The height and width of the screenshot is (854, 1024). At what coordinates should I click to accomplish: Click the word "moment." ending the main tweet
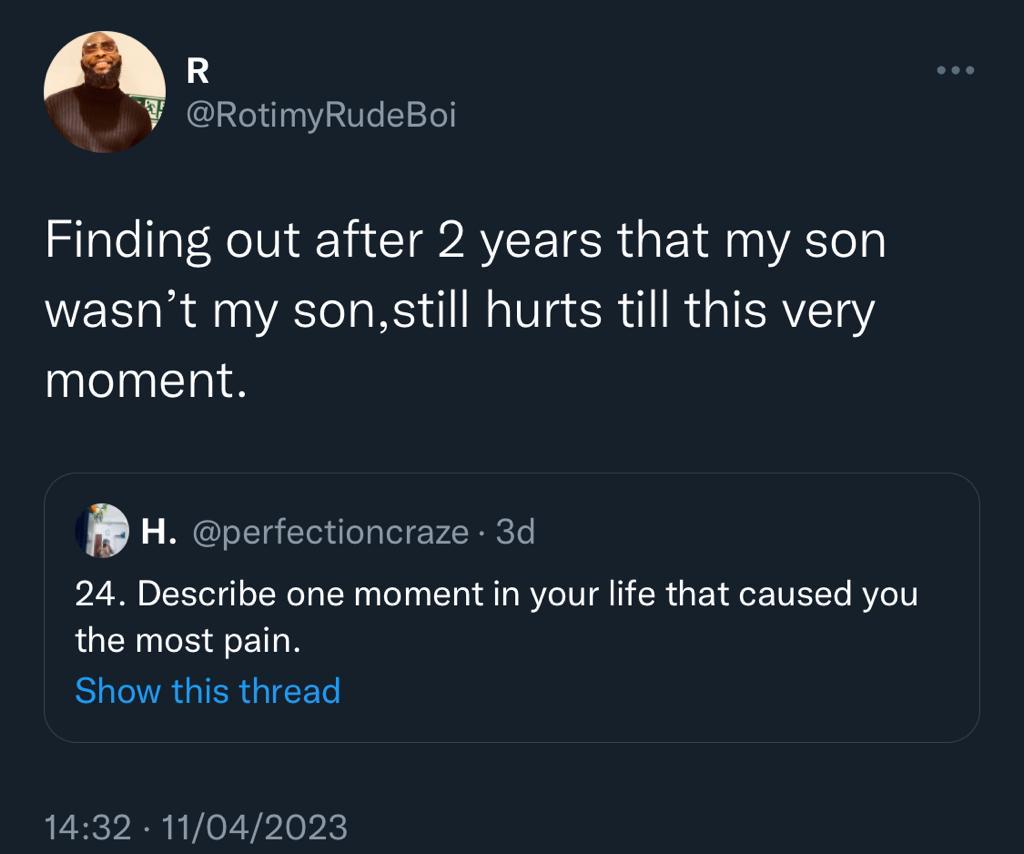coord(145,379)
